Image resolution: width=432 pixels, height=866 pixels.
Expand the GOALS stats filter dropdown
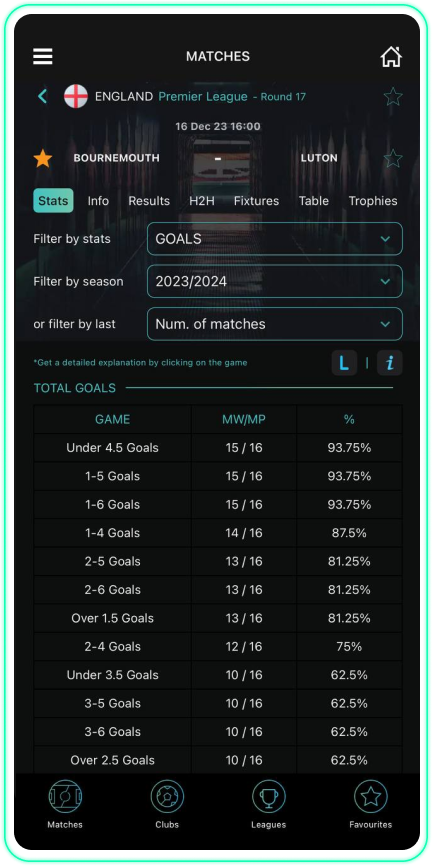(275, 239)
